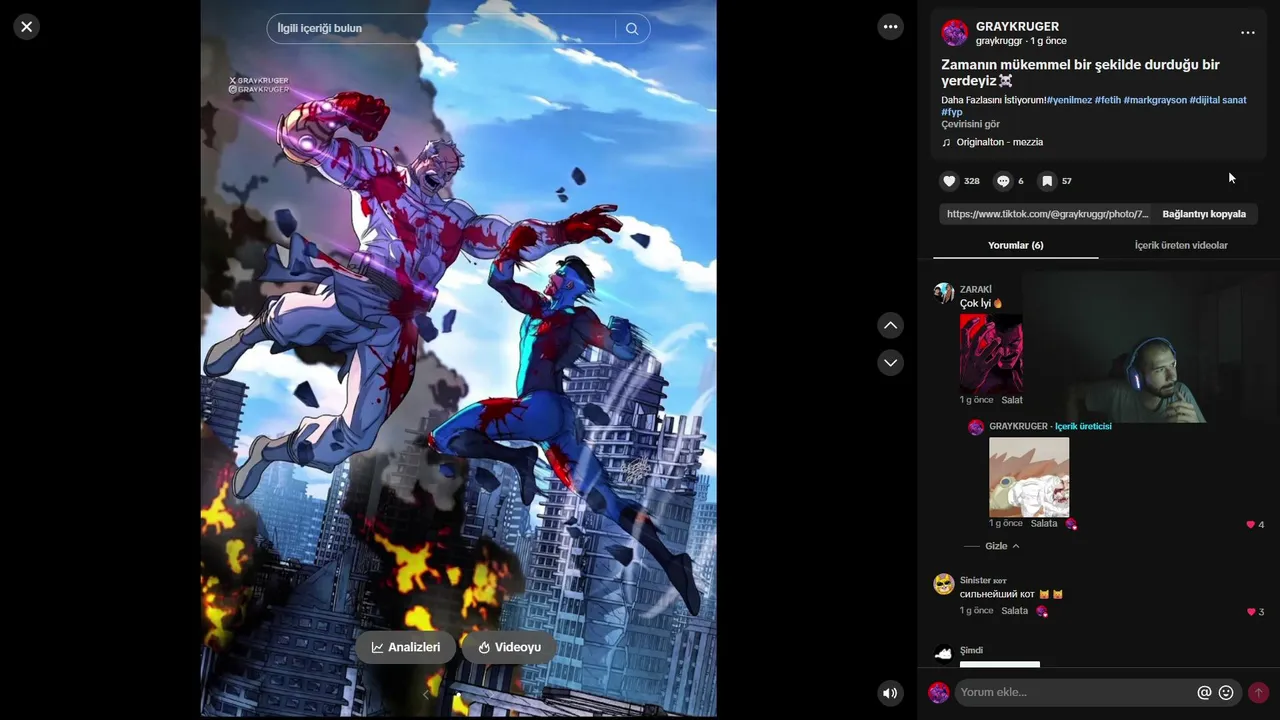
Task: Click the red send comment arrow button
Action: [1258, 692]
